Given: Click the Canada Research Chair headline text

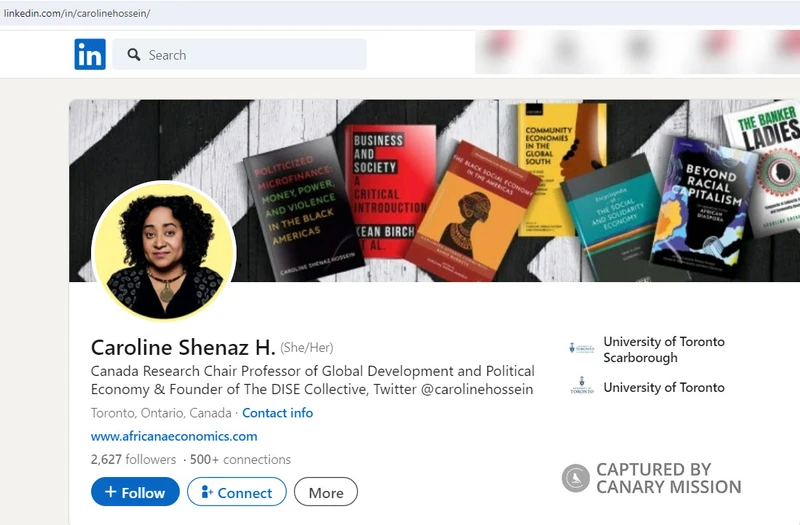Looking at the screenshot, I should tap(313, 380).
